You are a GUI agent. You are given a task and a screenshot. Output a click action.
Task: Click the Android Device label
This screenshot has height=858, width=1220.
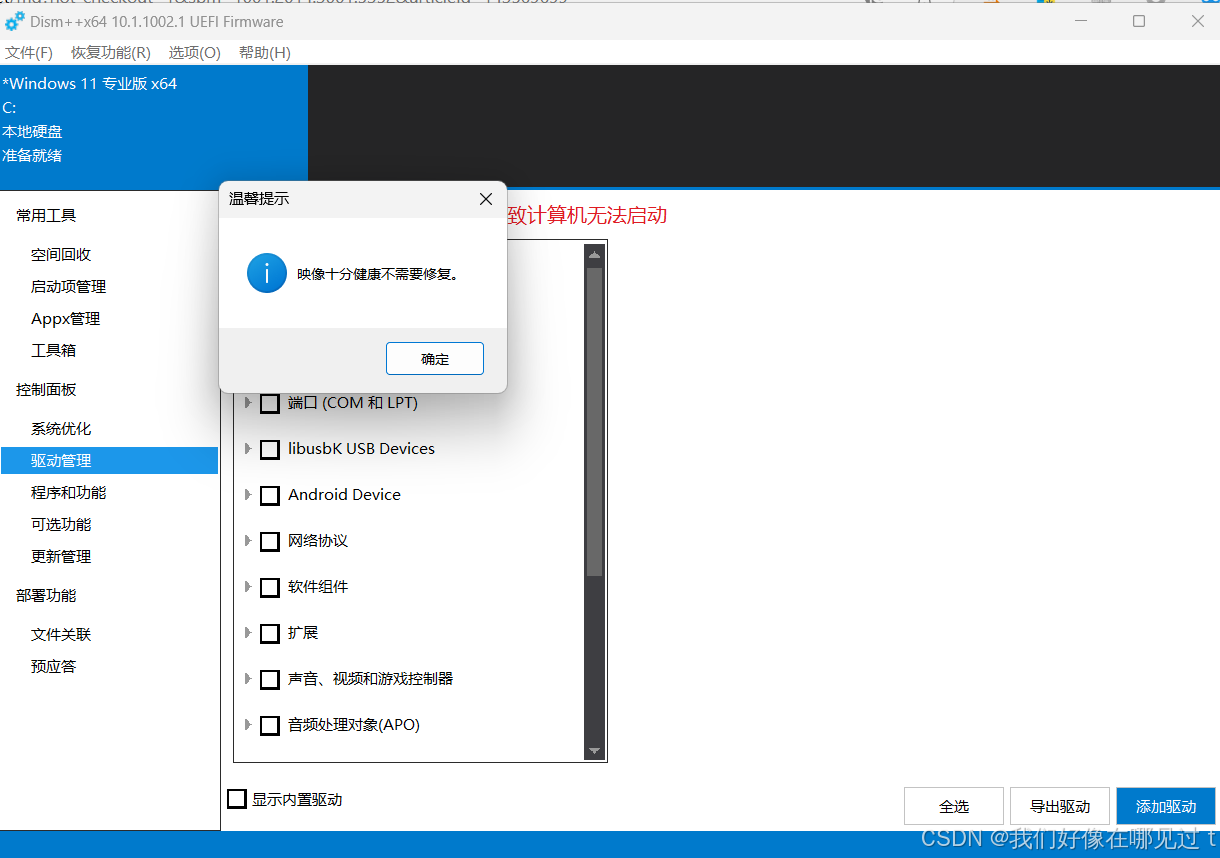pos(344,495)
